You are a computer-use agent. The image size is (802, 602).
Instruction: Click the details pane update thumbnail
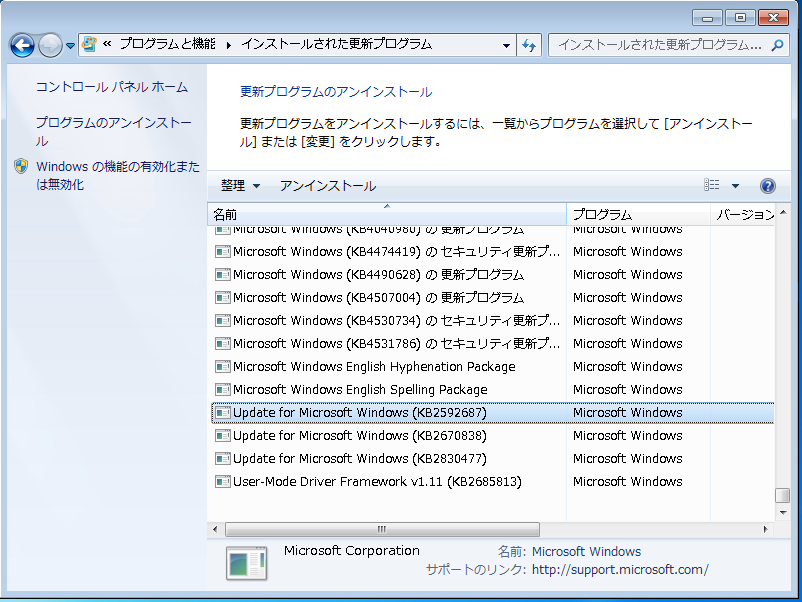click(x=247, y=563)
